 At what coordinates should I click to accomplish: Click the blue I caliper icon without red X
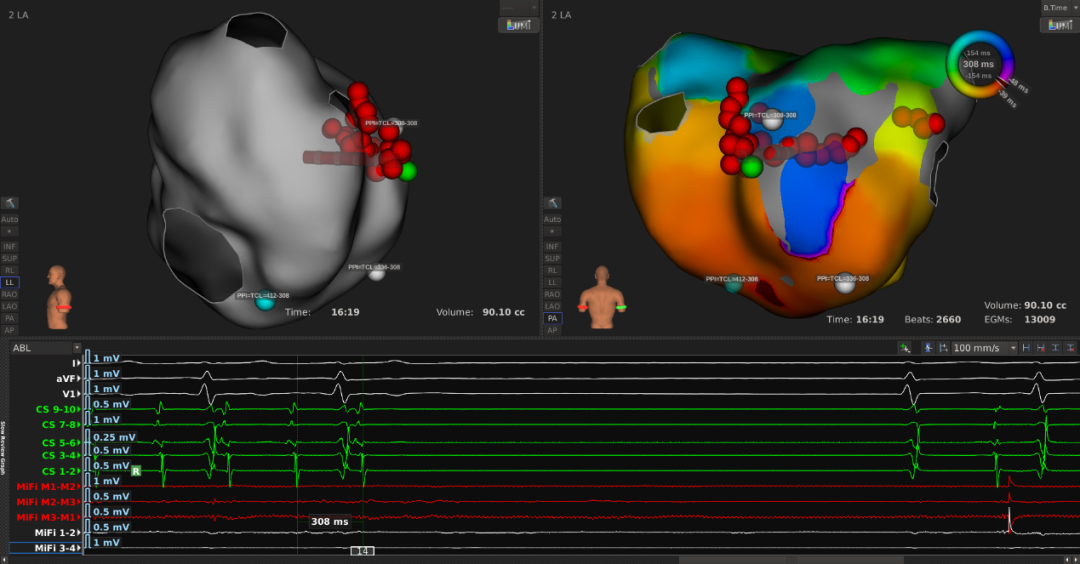pyautogui.click(x=1055, y=348)
